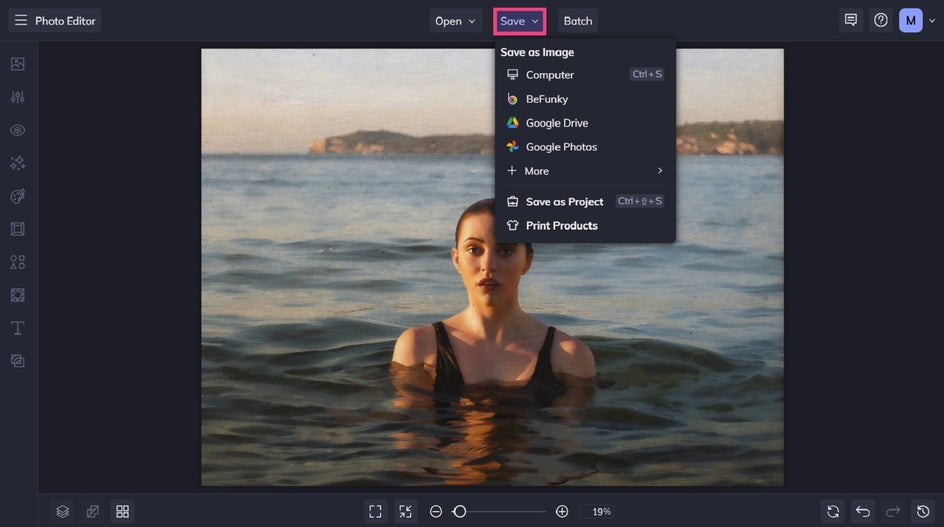
Task: Open the Edit adjustments sliders tool
Action: 17,97
